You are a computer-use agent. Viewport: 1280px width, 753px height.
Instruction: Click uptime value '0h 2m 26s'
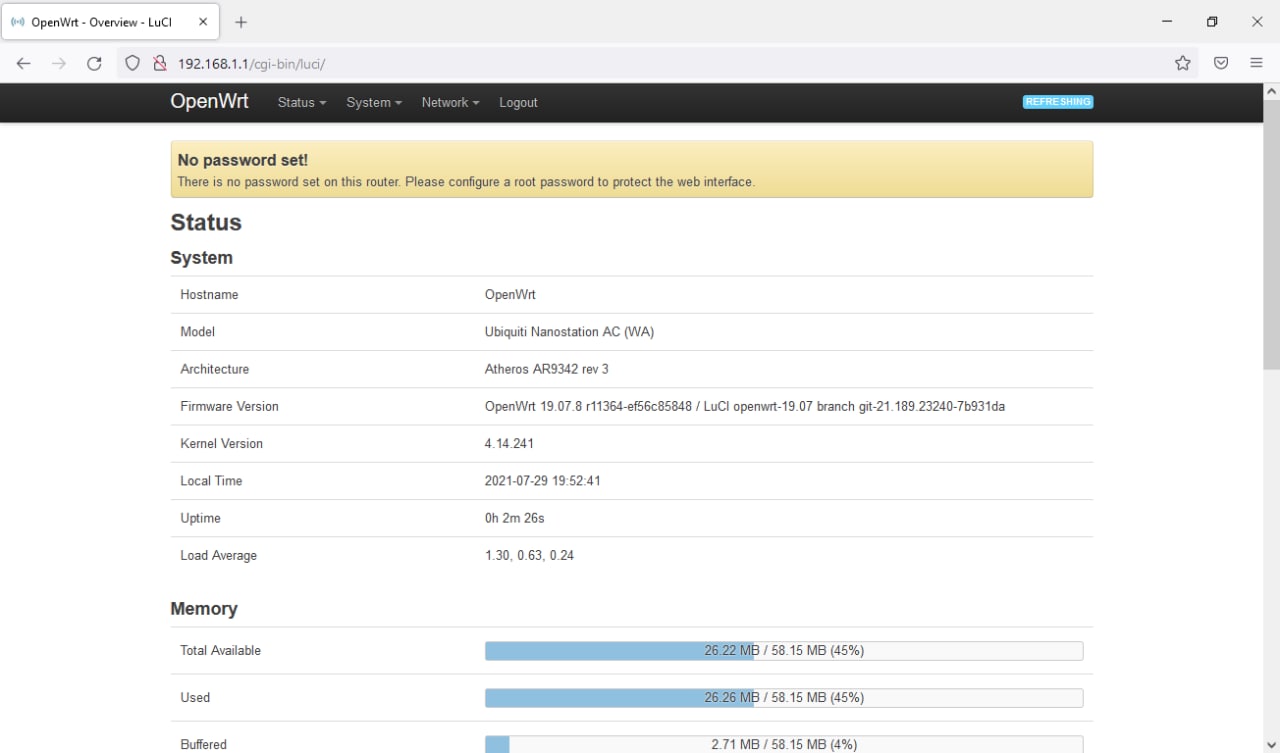(x=514, y=518)
